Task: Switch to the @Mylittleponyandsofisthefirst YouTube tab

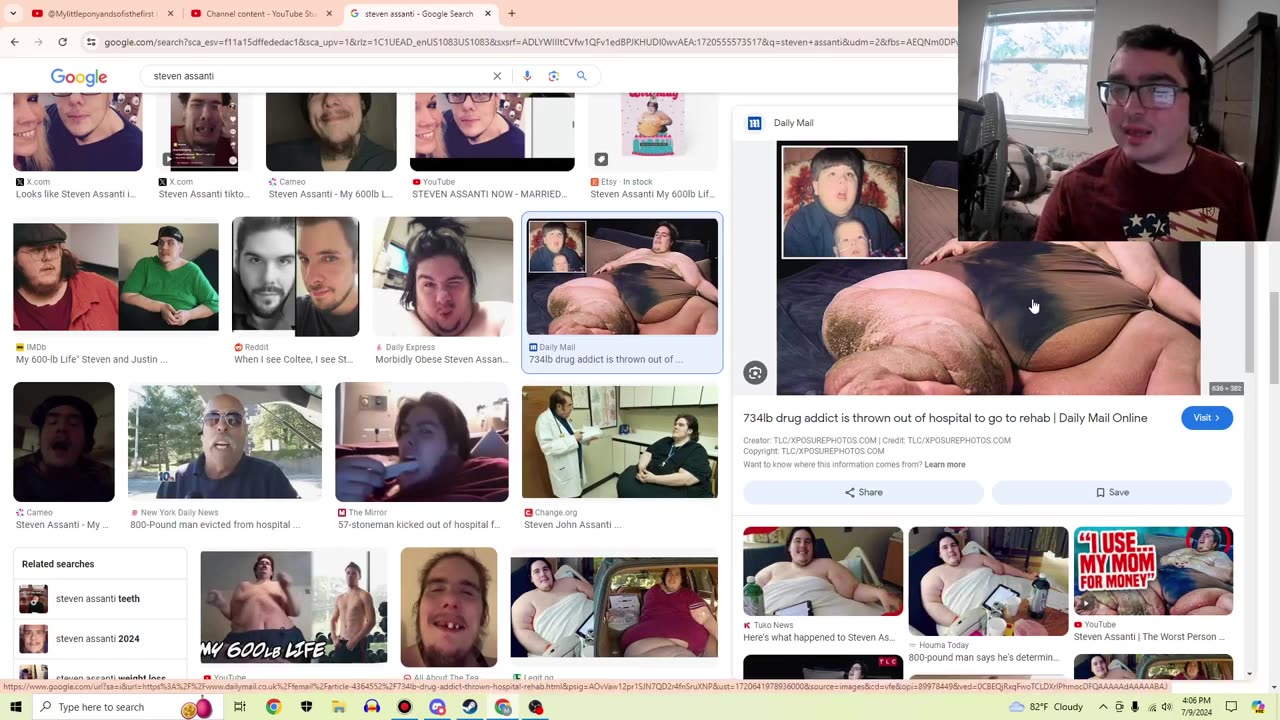Action: click(x=101, y=14)
